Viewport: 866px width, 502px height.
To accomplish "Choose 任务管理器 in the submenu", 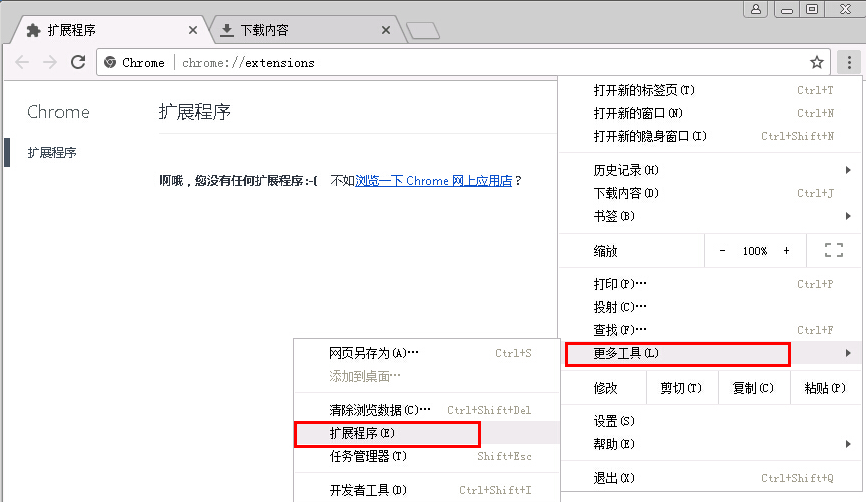I will (427, 457).
